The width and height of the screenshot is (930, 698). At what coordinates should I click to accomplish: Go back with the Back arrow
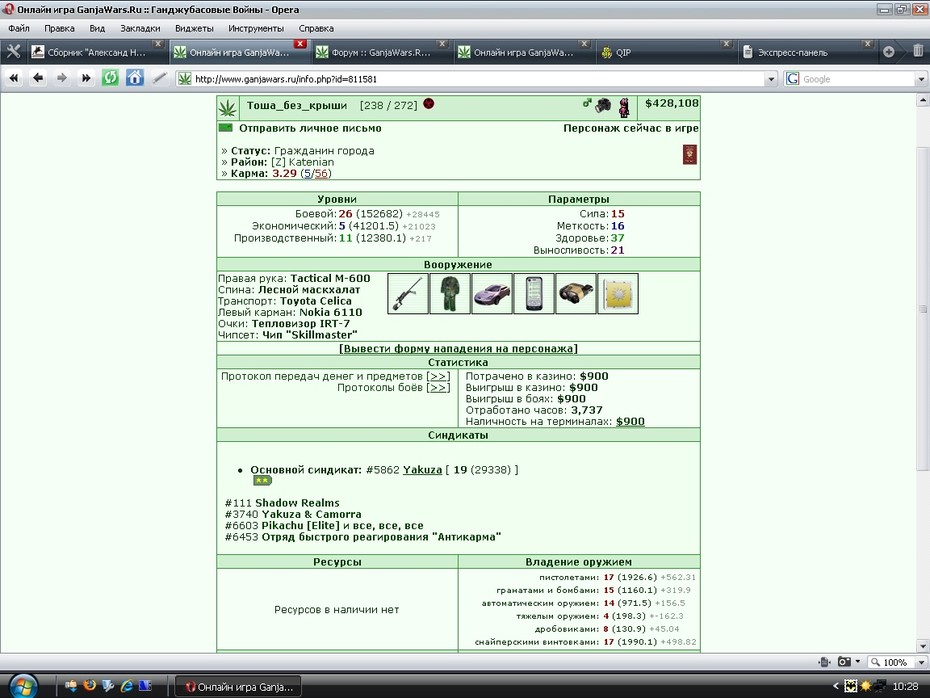(x=38, y=78)
